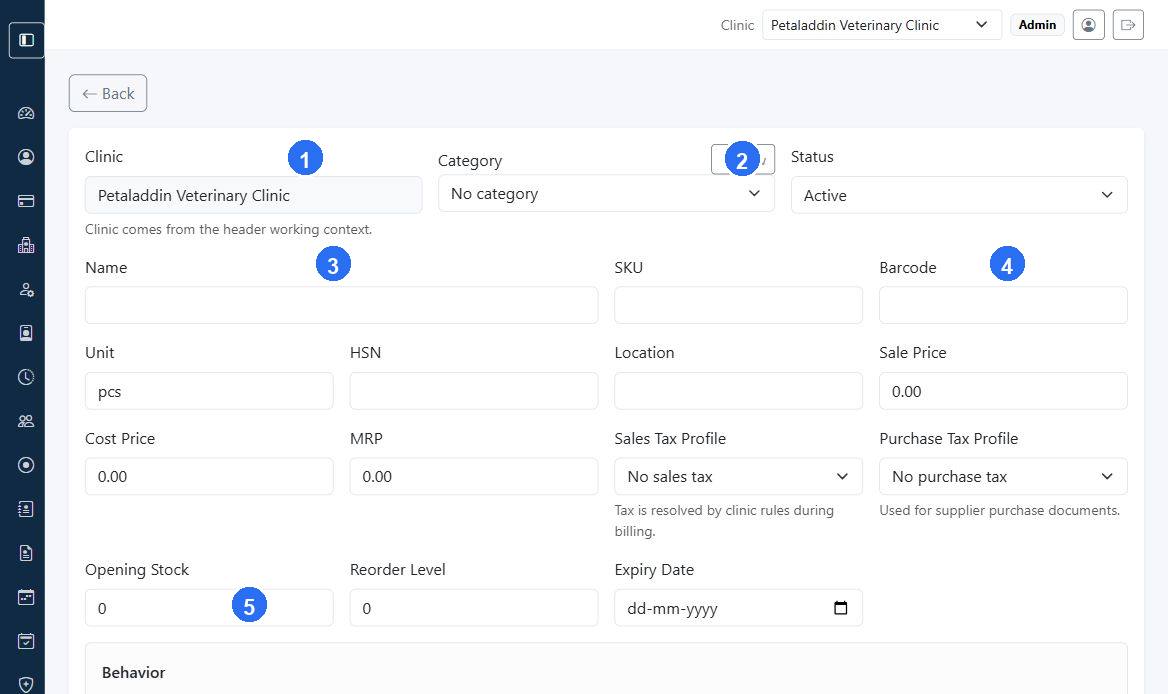1168x694 pixels.
Task: Open the person-circle icon in the sidebar
Action: tap(26, 157)
